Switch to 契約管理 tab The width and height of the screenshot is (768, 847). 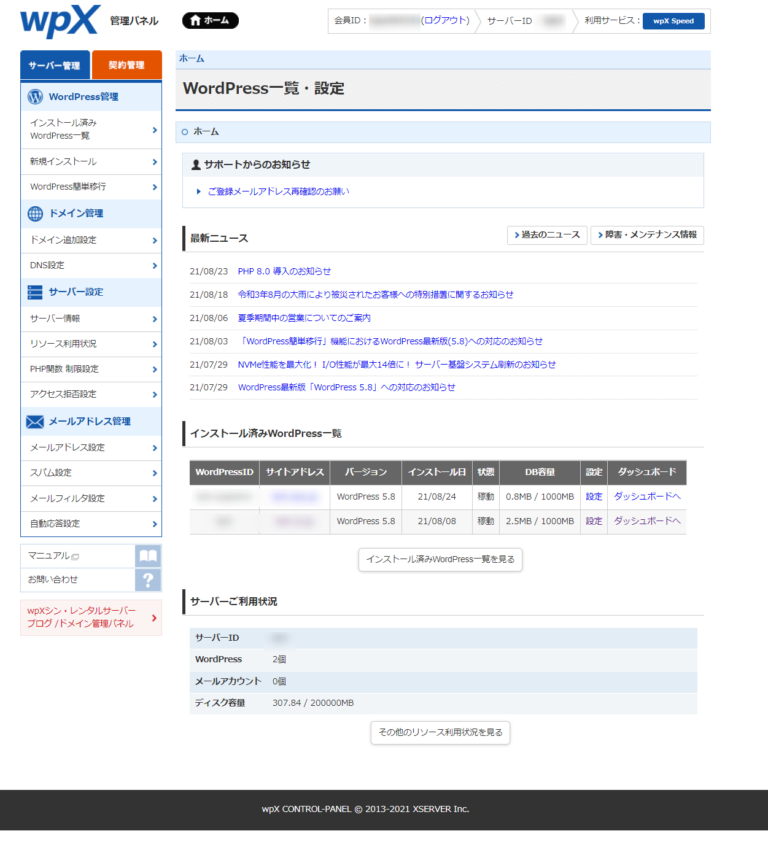click(127, 65)
